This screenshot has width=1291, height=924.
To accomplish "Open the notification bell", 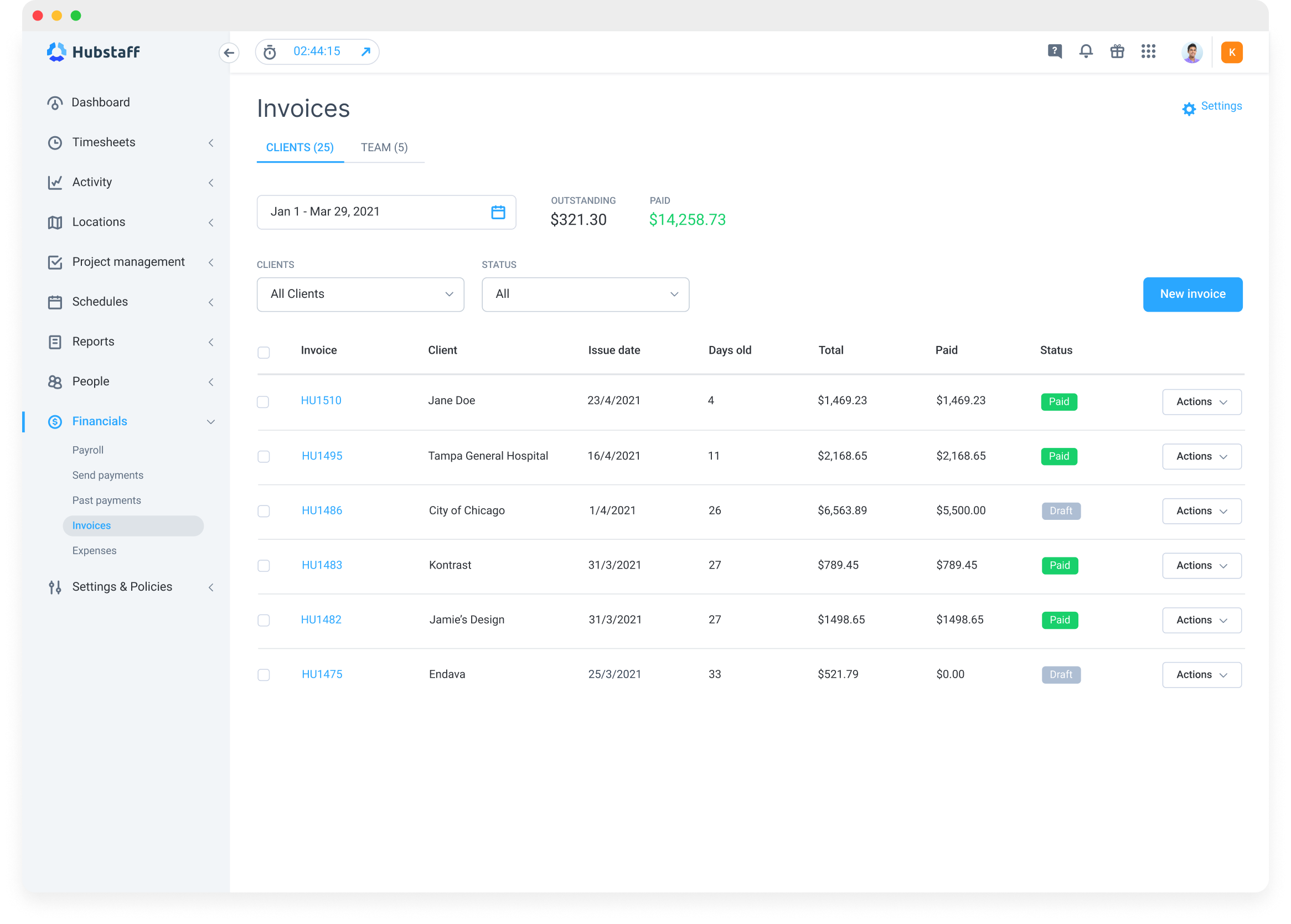I will point(1086,52).
